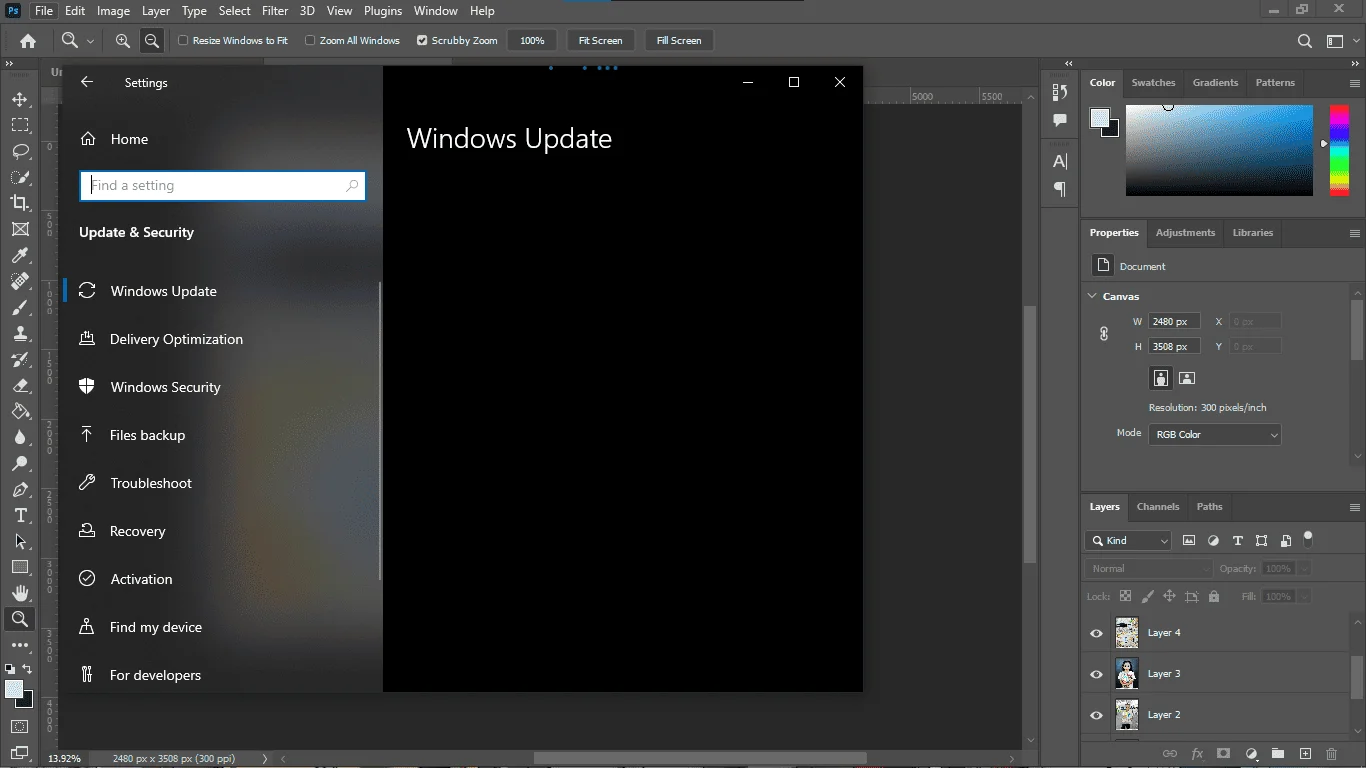Go to the Photoshop Home screen
Screen dimensions: 1366x768
click(28, 41)
